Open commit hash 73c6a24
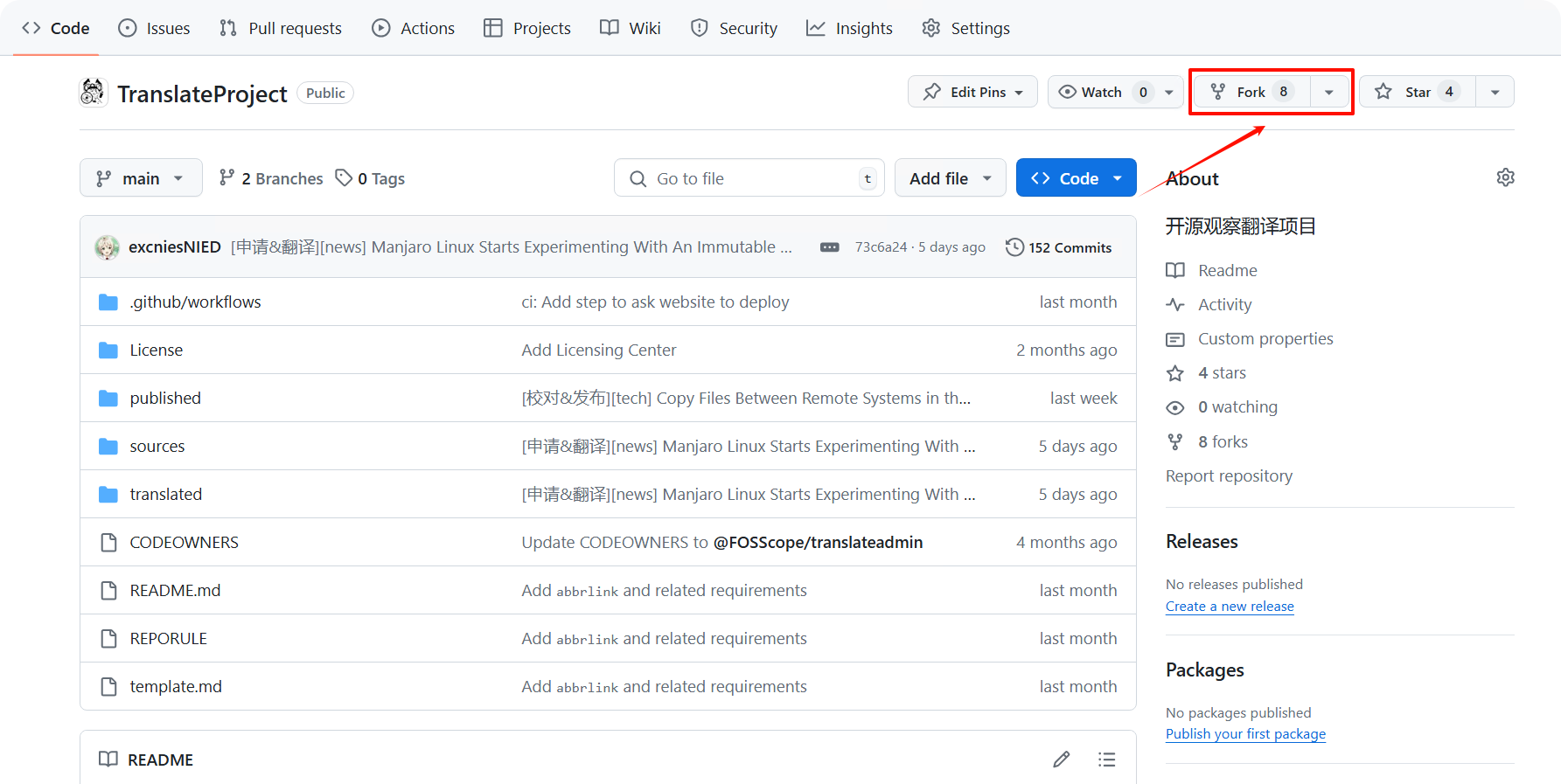Image resolution: width=1561 pixels, height=784 pixels. (x=881, y=247)
